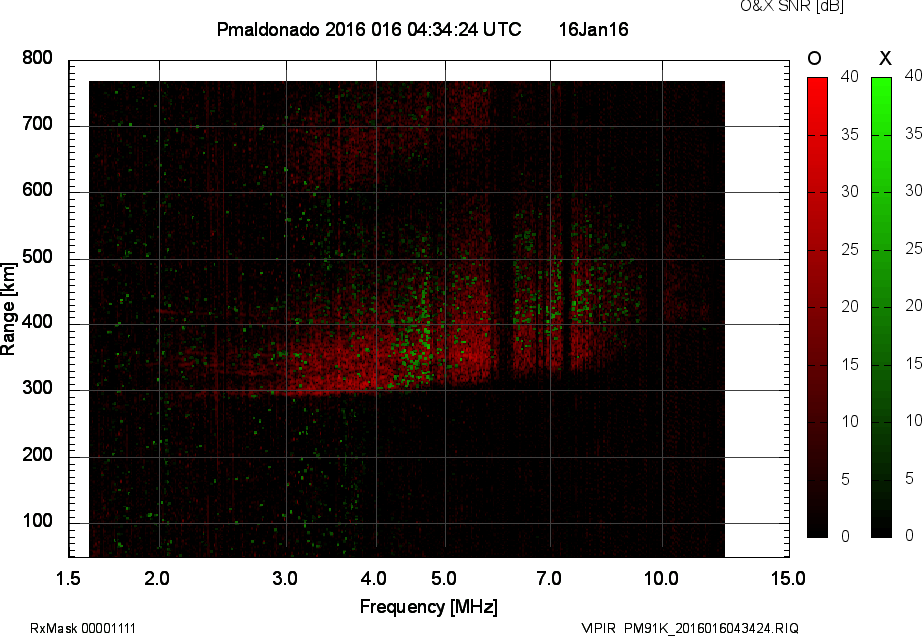Click the 10.0 frequency tick label
The height and width of the screenshot is (636, 922).
[x=662, y=578]
